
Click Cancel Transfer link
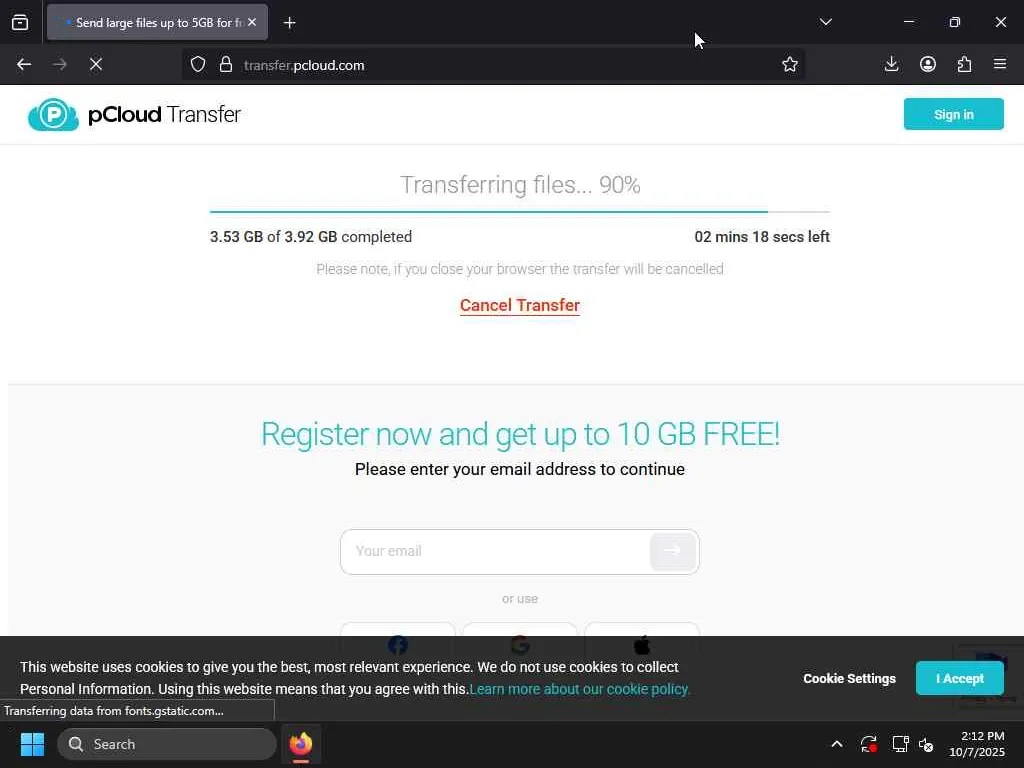520,306
